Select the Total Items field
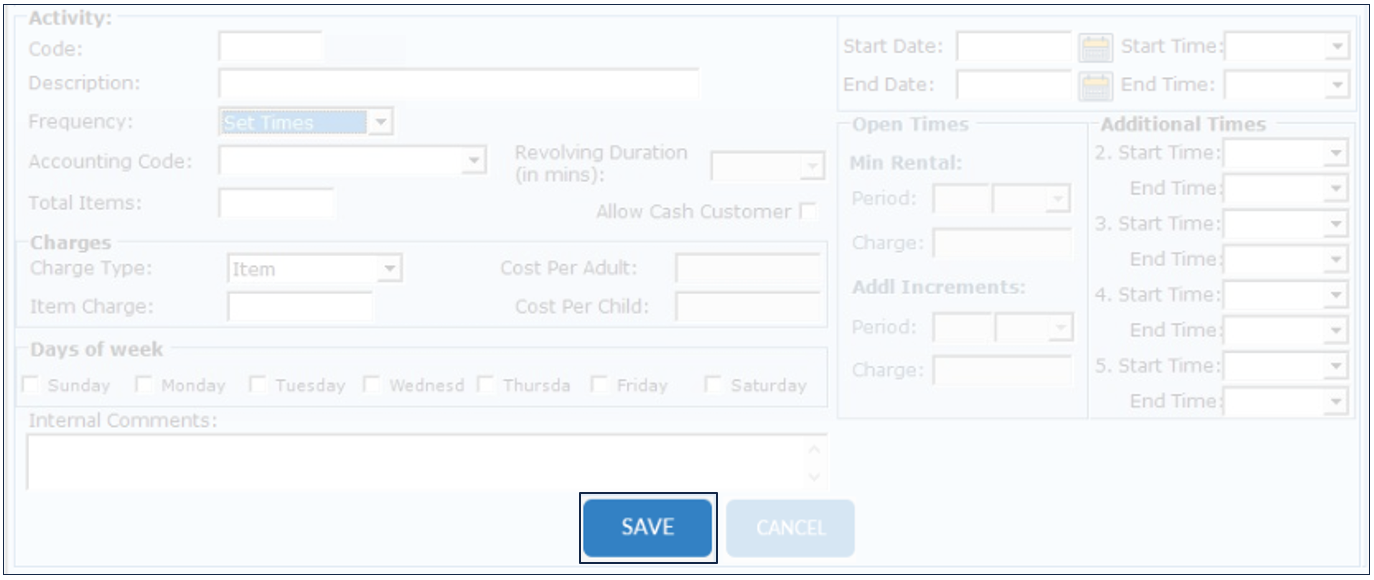The width and height of the screenshot is (1374, 580). [x=277, y=203]
